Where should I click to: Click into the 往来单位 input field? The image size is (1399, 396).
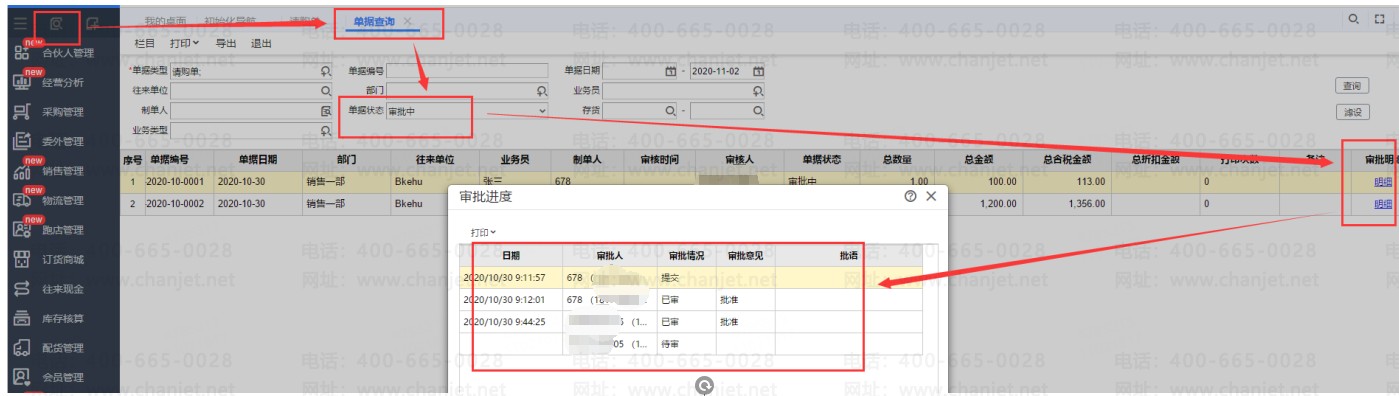pyautogui.click(x=252, y=90)
